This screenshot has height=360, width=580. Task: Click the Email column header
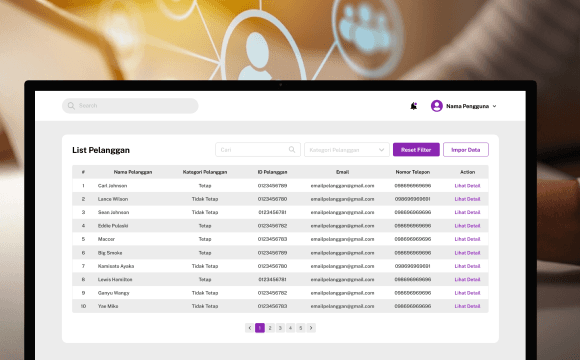coord(343,172)
